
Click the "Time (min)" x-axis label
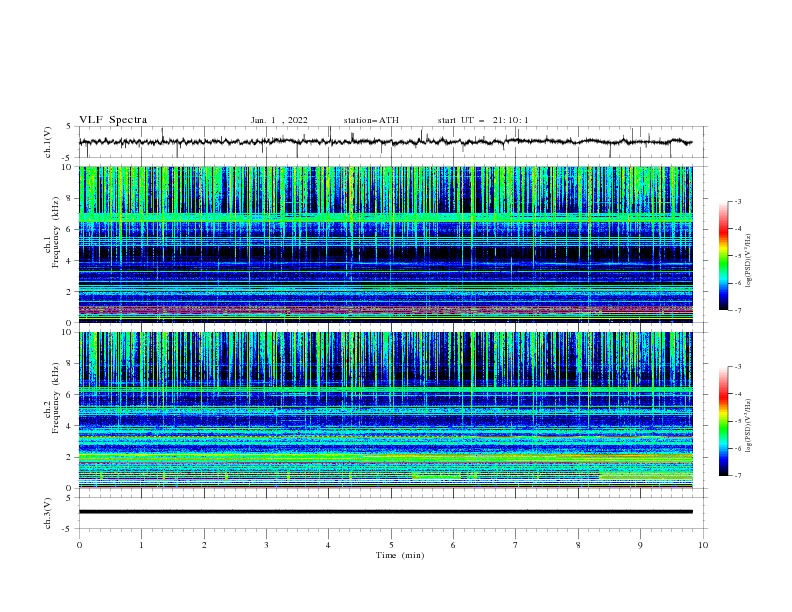pos(400,555)
